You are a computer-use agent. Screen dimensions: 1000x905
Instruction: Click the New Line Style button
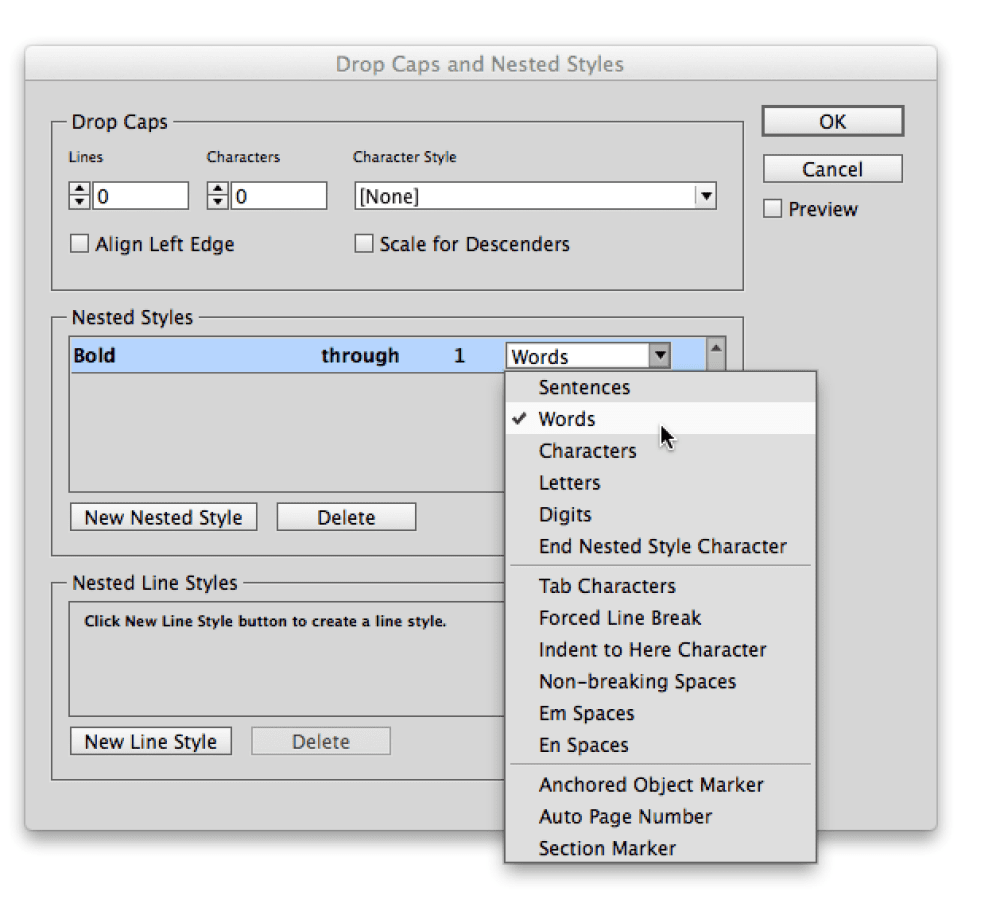pyautogui.click(x=150, y=741)
